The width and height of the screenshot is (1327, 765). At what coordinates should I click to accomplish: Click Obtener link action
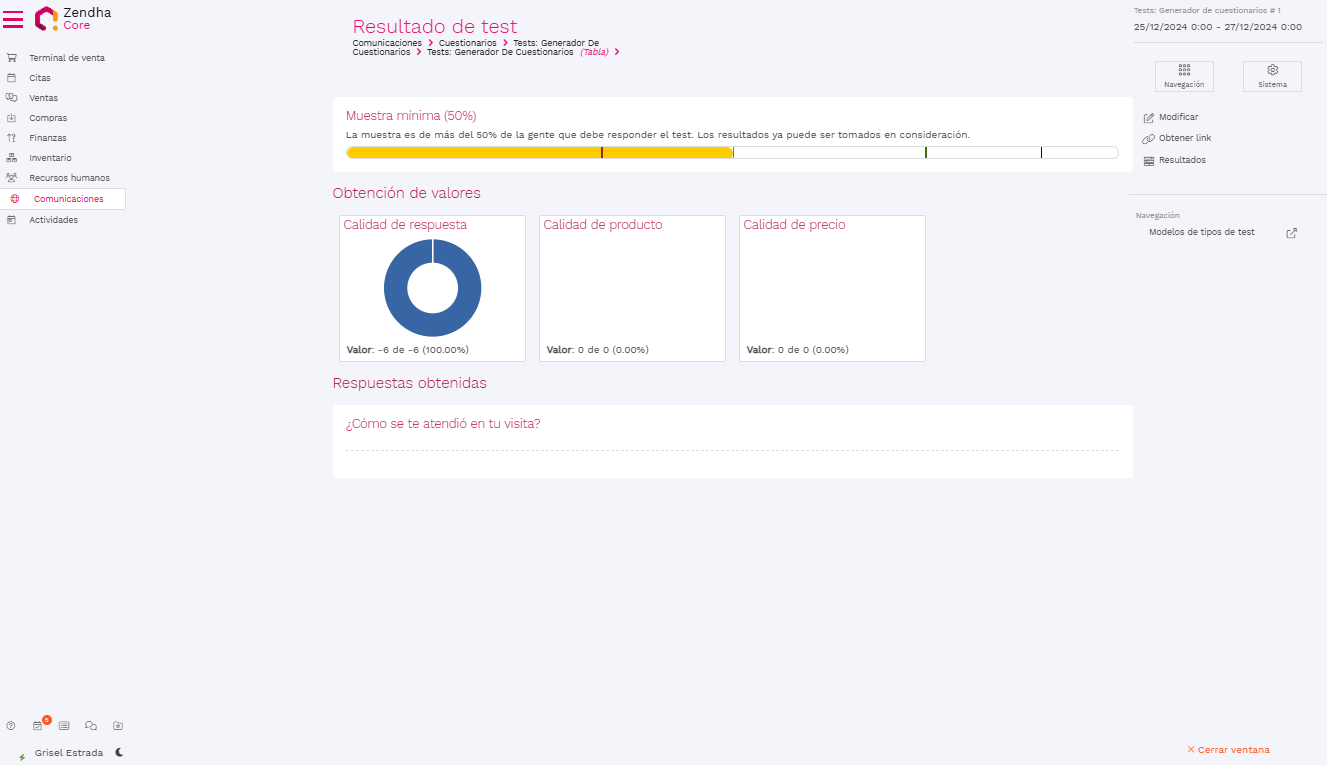click(1184, 138)
